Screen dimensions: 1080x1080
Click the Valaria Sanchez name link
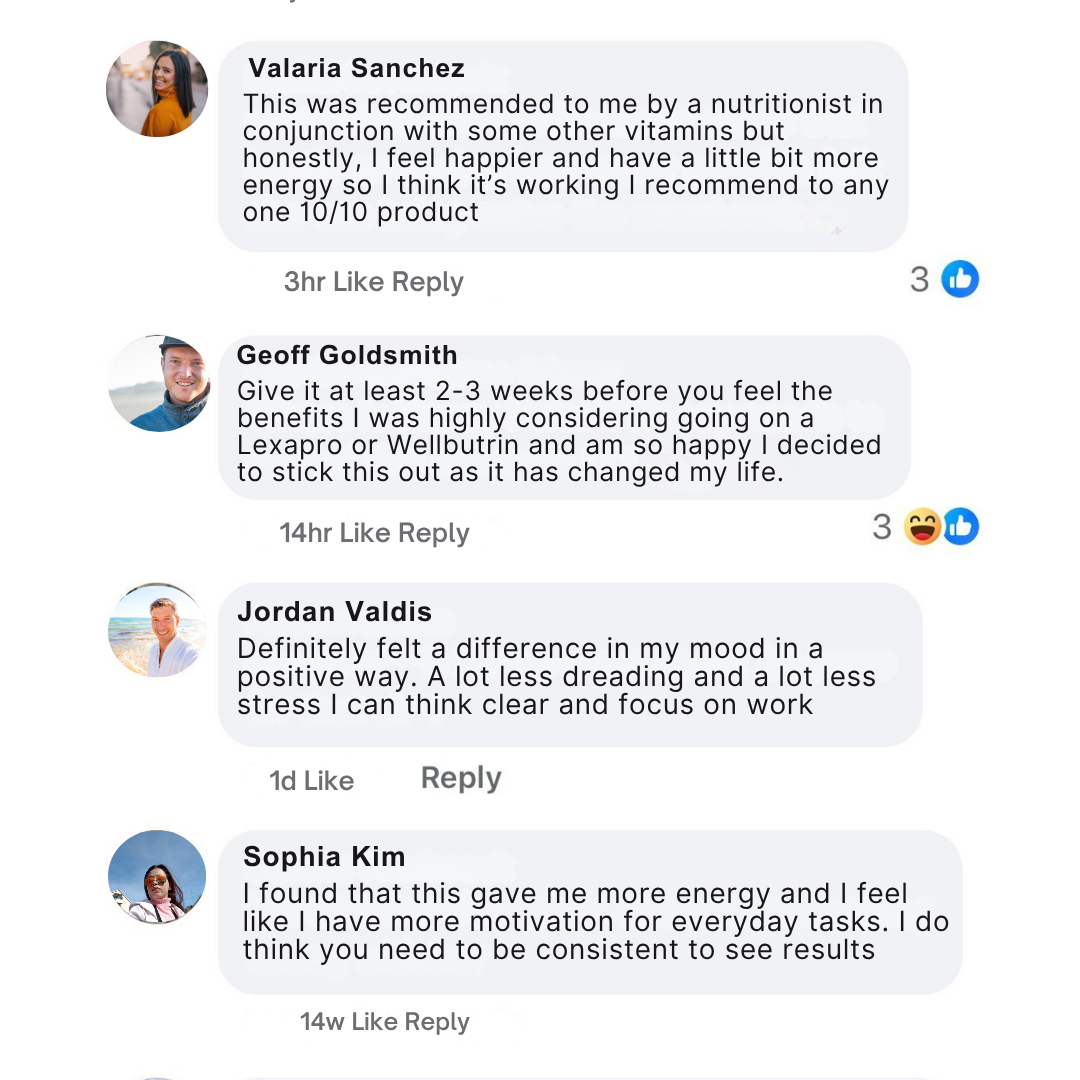coord(356,68)
